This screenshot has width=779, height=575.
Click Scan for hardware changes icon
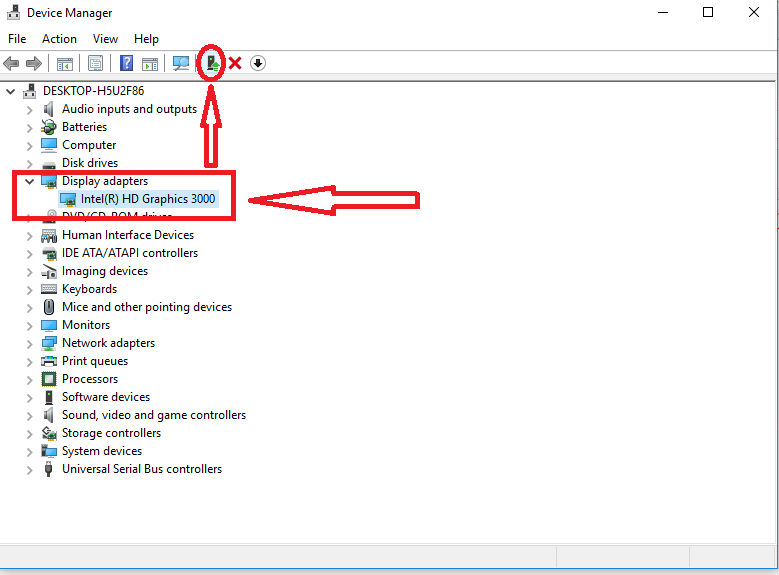coord(181,63)
